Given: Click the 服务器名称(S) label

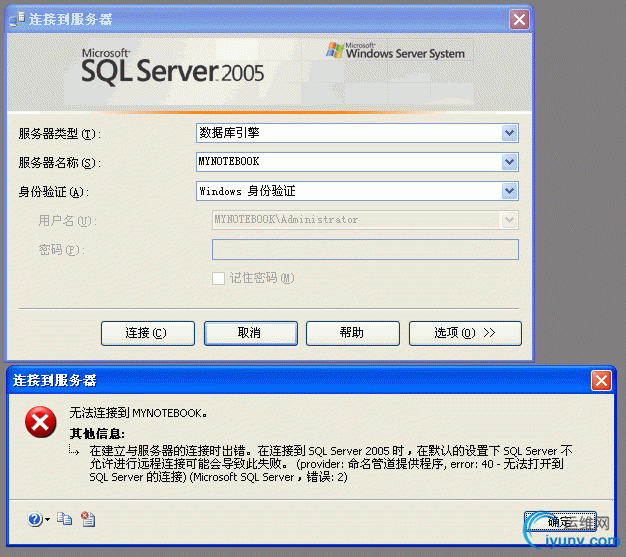Looking at the screenshot, I should 59,163.
